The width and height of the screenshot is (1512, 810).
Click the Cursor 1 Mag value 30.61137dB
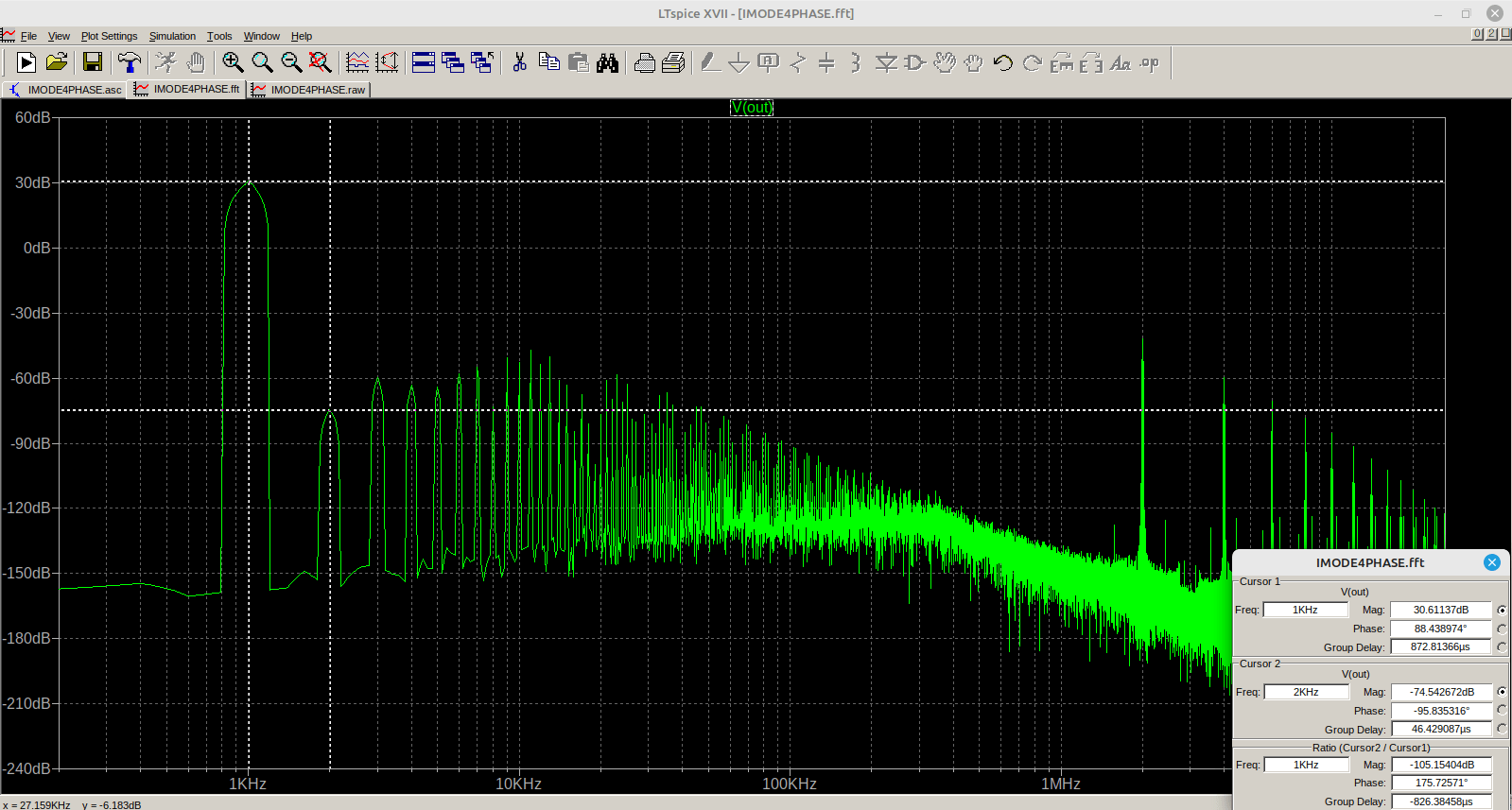coord(1441,610)
